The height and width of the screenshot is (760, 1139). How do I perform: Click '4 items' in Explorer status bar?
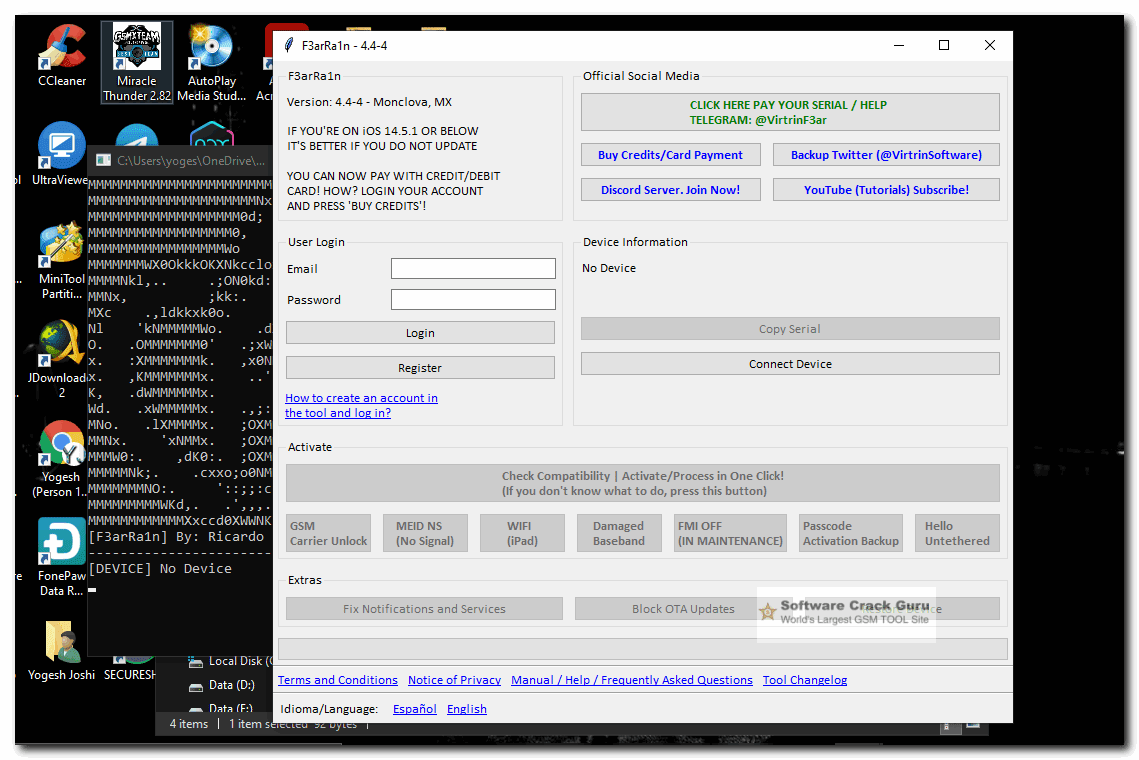pos(189,724)
